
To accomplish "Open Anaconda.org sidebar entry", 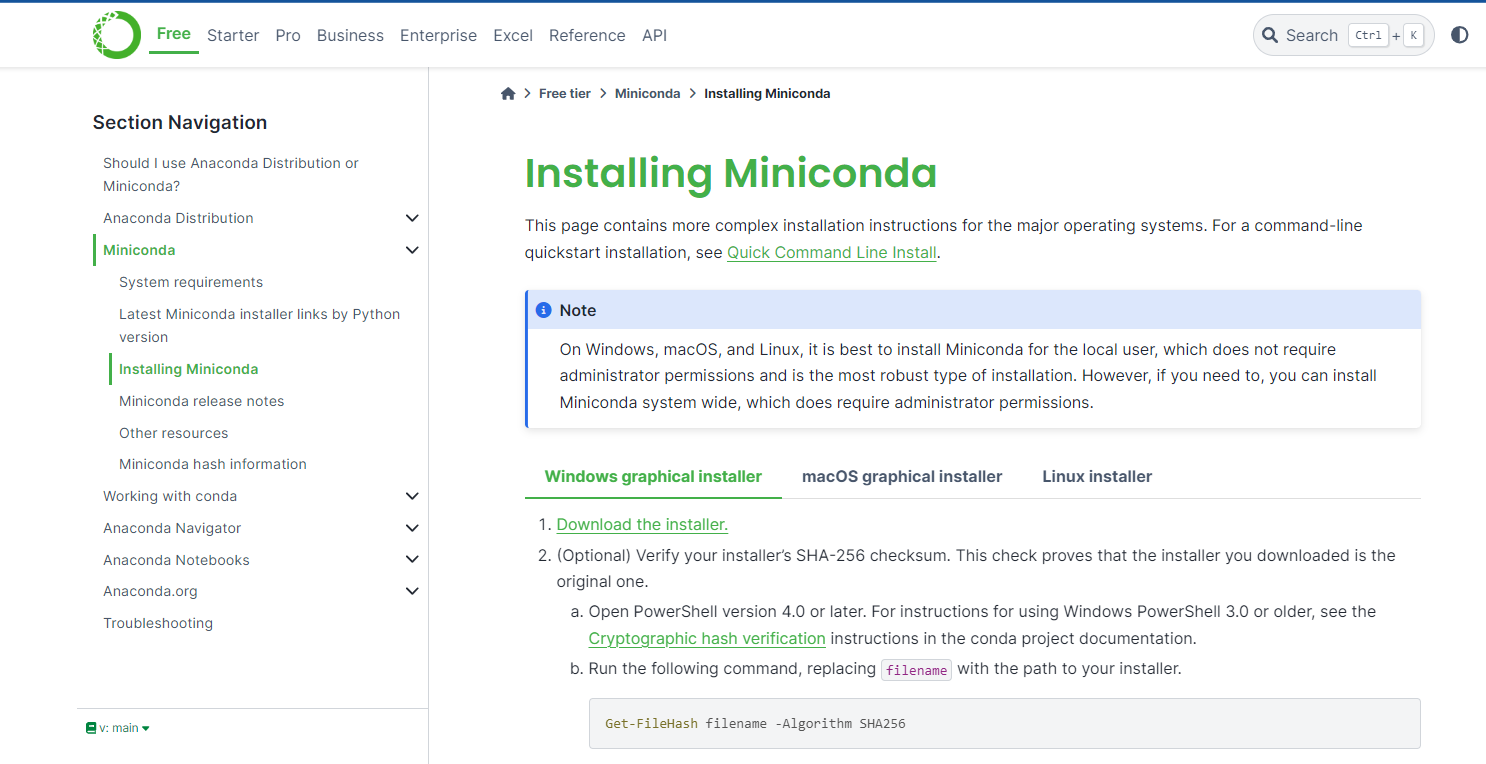I will point(150,591).
